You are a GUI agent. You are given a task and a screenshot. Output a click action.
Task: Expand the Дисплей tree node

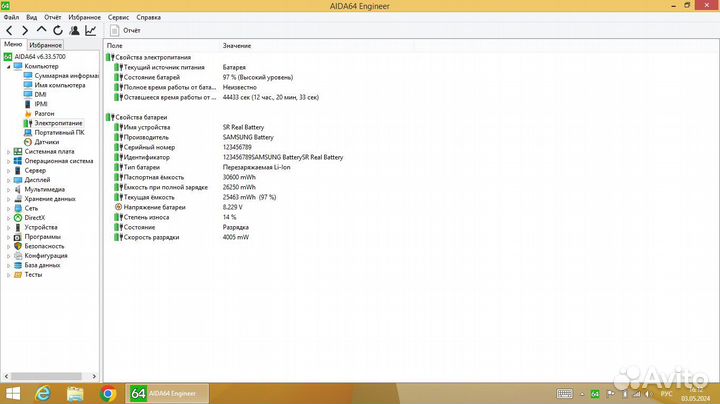[x=8, y=180]
